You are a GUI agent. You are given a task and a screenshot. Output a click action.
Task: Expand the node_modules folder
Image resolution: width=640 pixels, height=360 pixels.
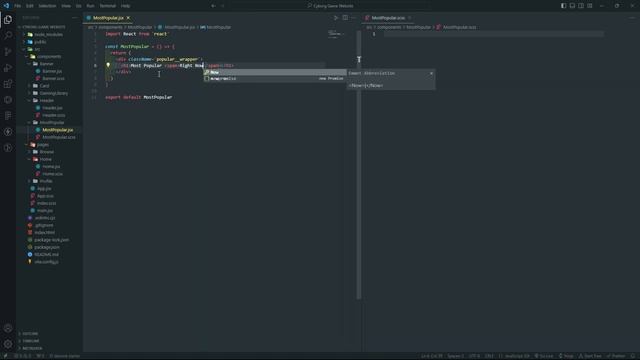[x=48, y=35]
